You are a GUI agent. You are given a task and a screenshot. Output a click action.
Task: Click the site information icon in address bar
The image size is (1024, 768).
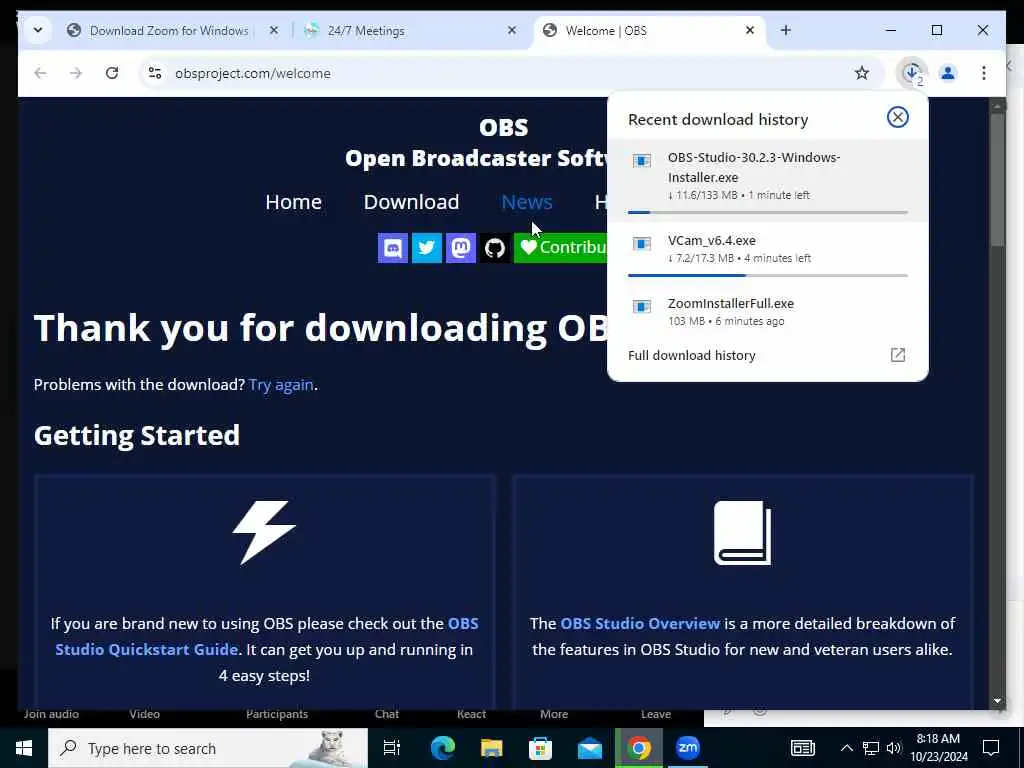(x=155, y=73)
